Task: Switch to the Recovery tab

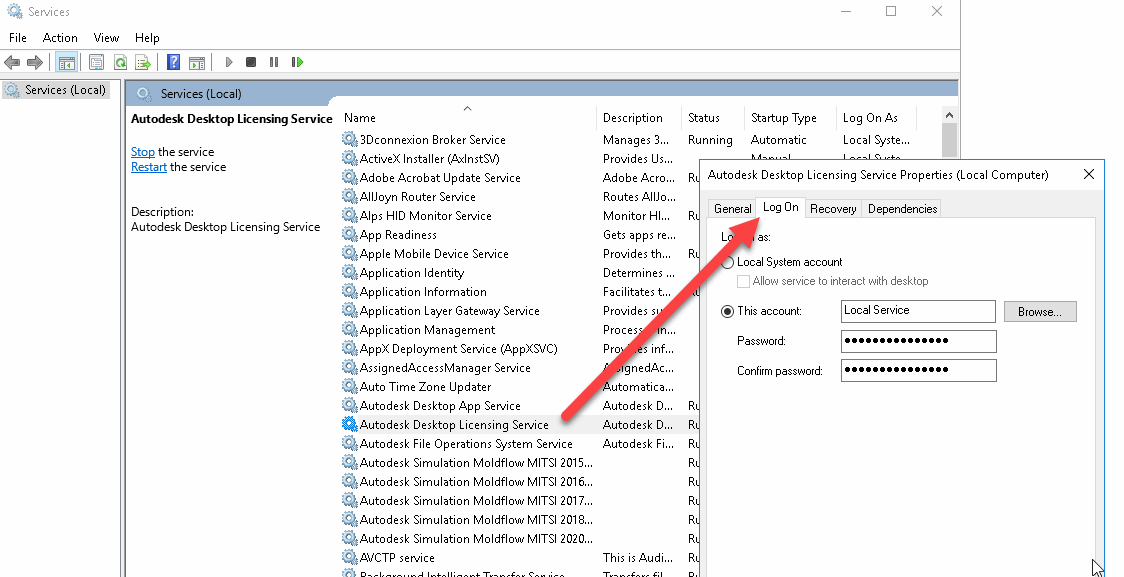Action: coord(833,209)
